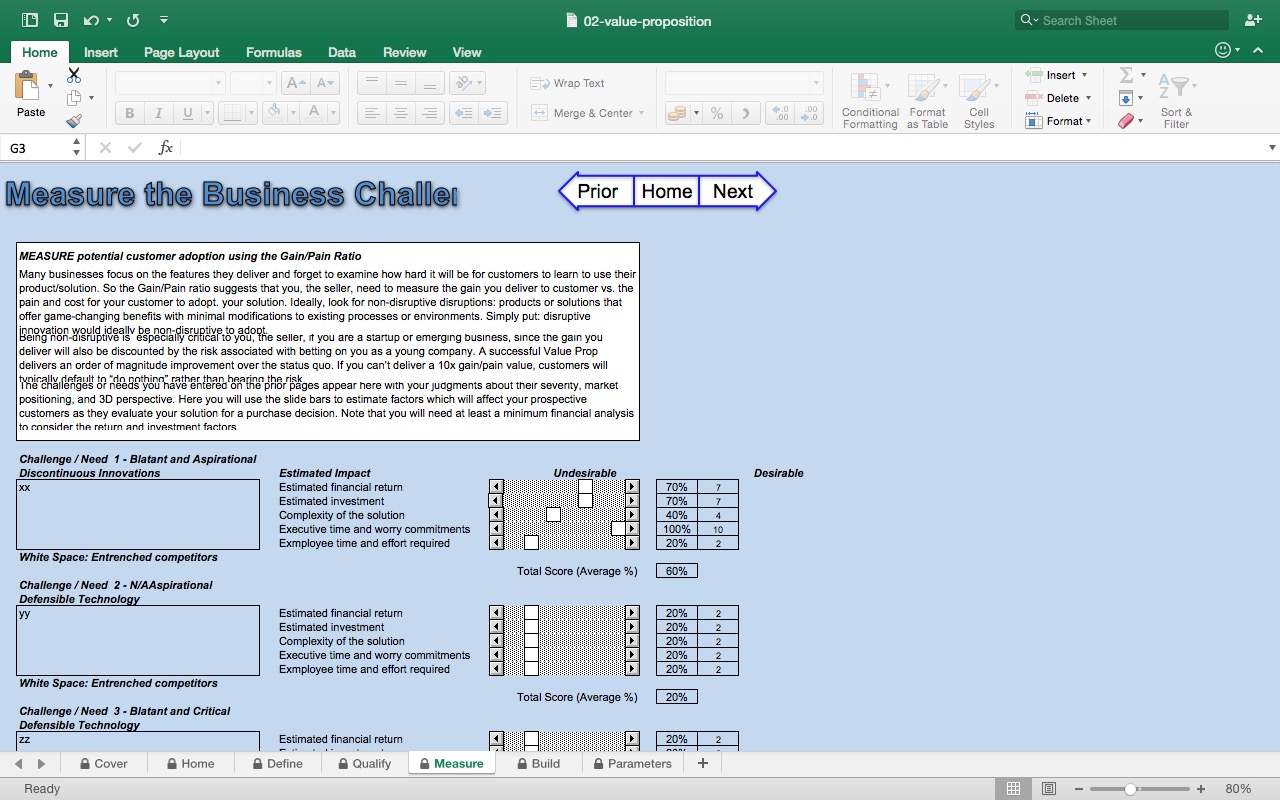Toggle bold formatting
Viewport: 1280px width, 800px height.
[x=128, y=113]
